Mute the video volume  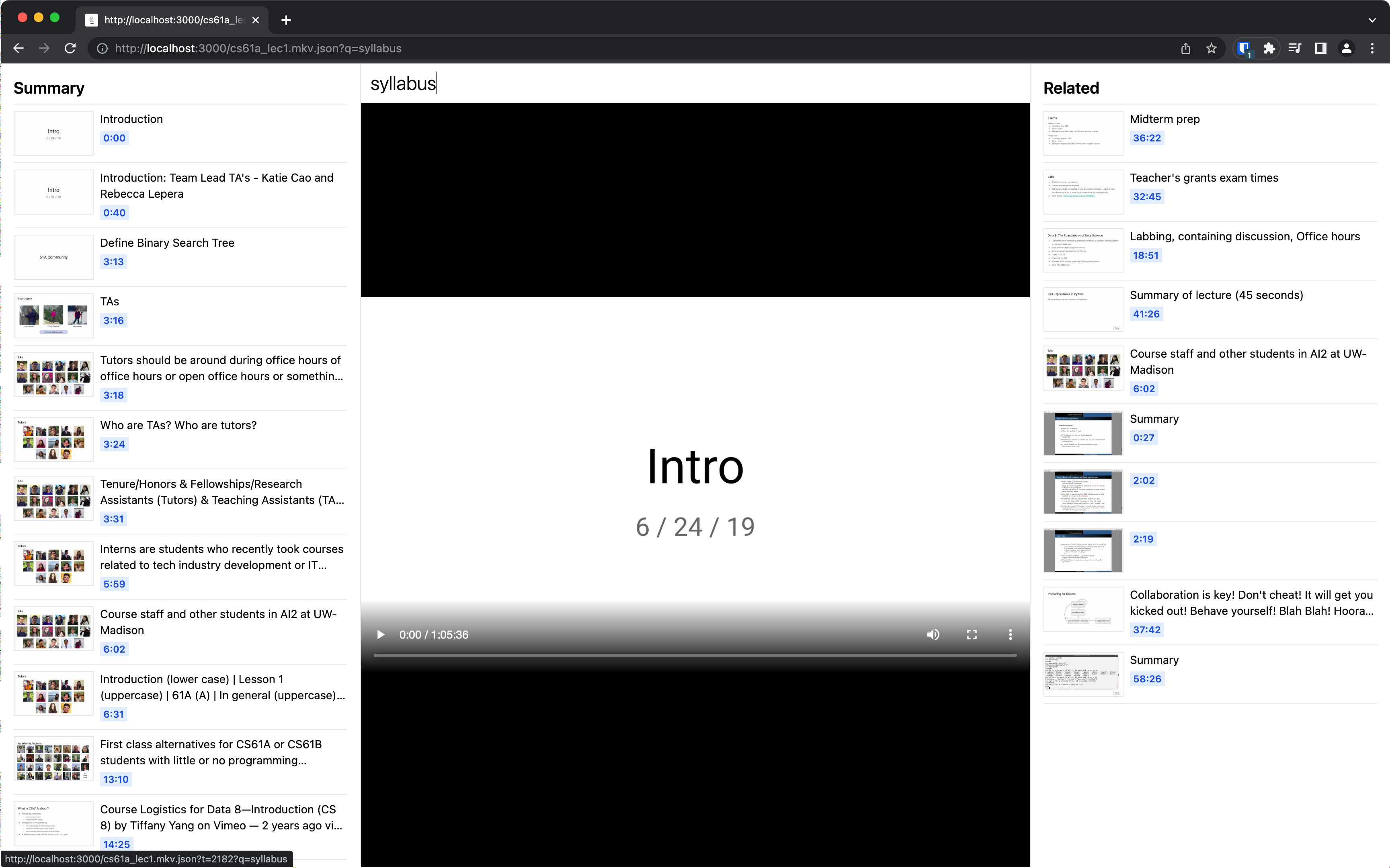tap(933, 635)
